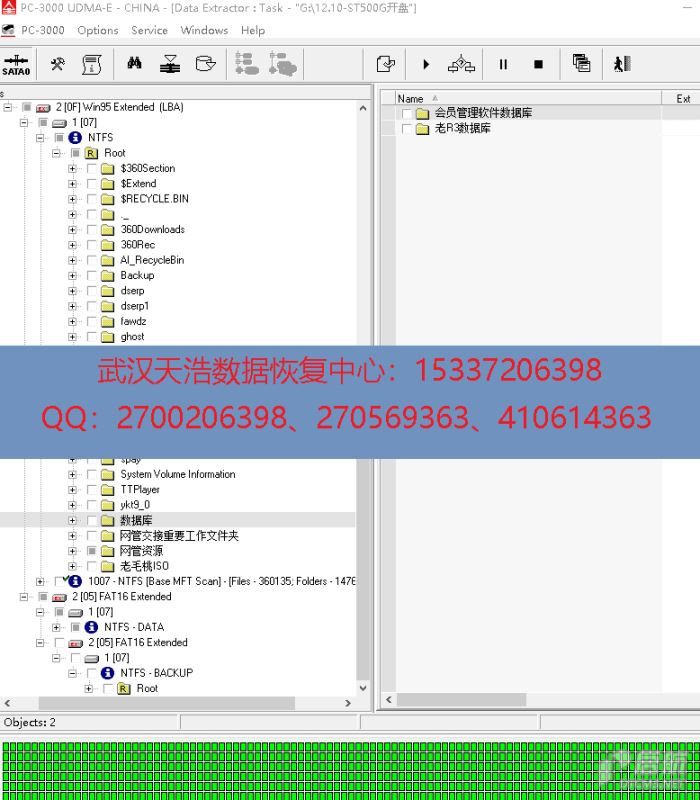
Task: Open the Service menu
Action: pos(149,30)
